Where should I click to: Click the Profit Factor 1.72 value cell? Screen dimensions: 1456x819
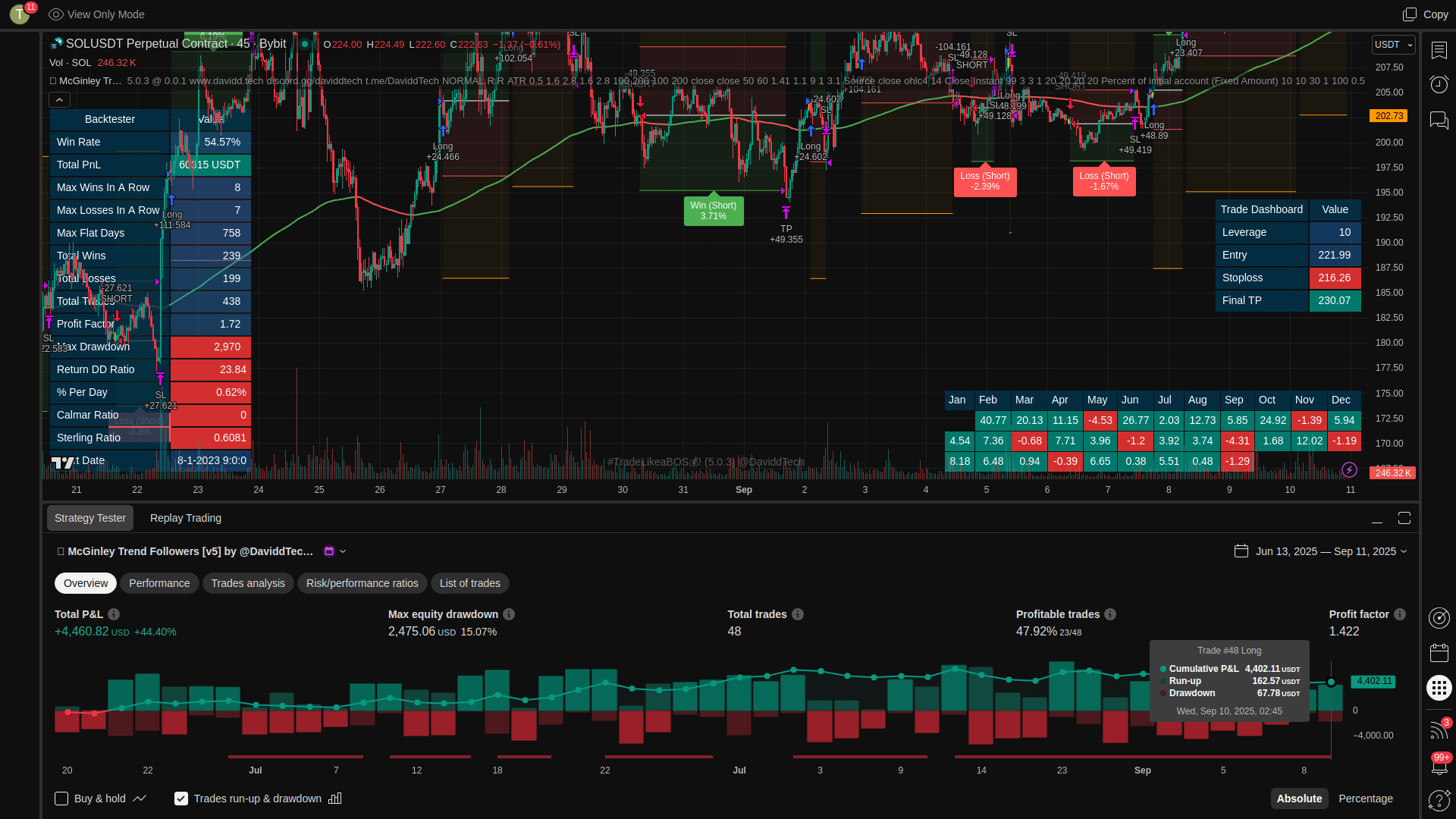[x=211, y=324]
